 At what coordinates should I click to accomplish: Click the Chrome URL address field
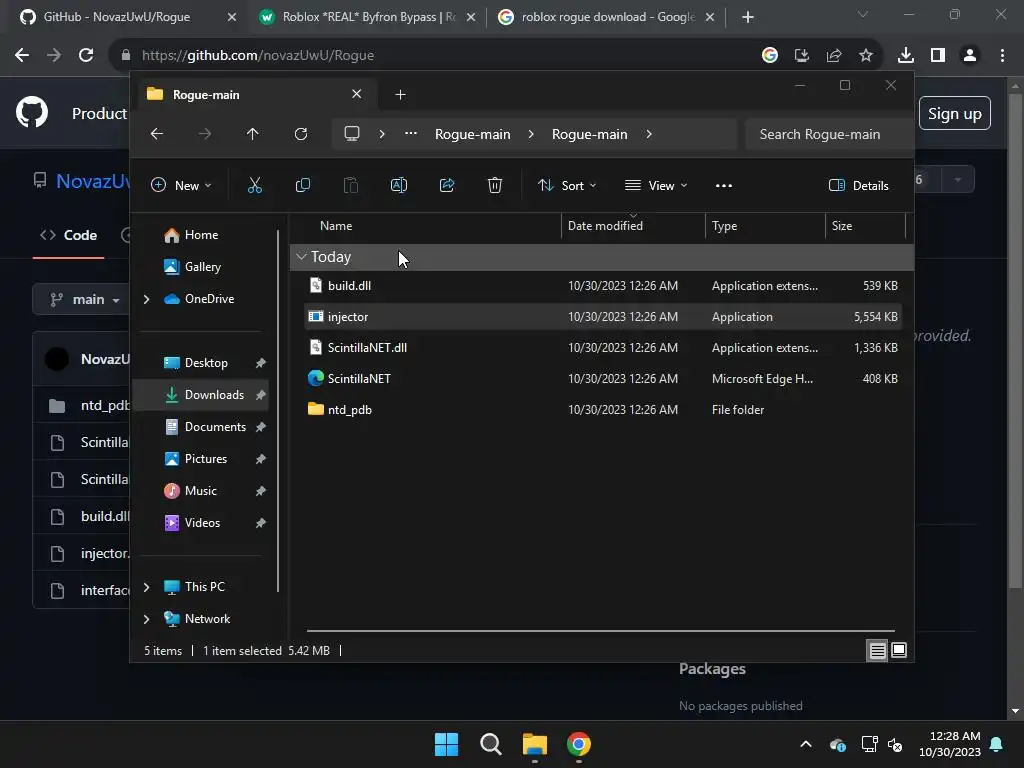431,56
